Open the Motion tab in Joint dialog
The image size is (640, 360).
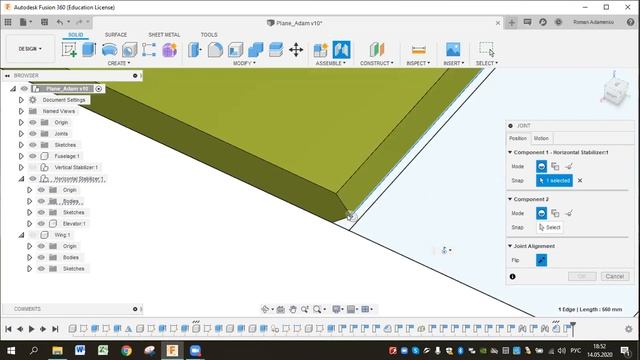pyautogui.click(x=541, y=138)
